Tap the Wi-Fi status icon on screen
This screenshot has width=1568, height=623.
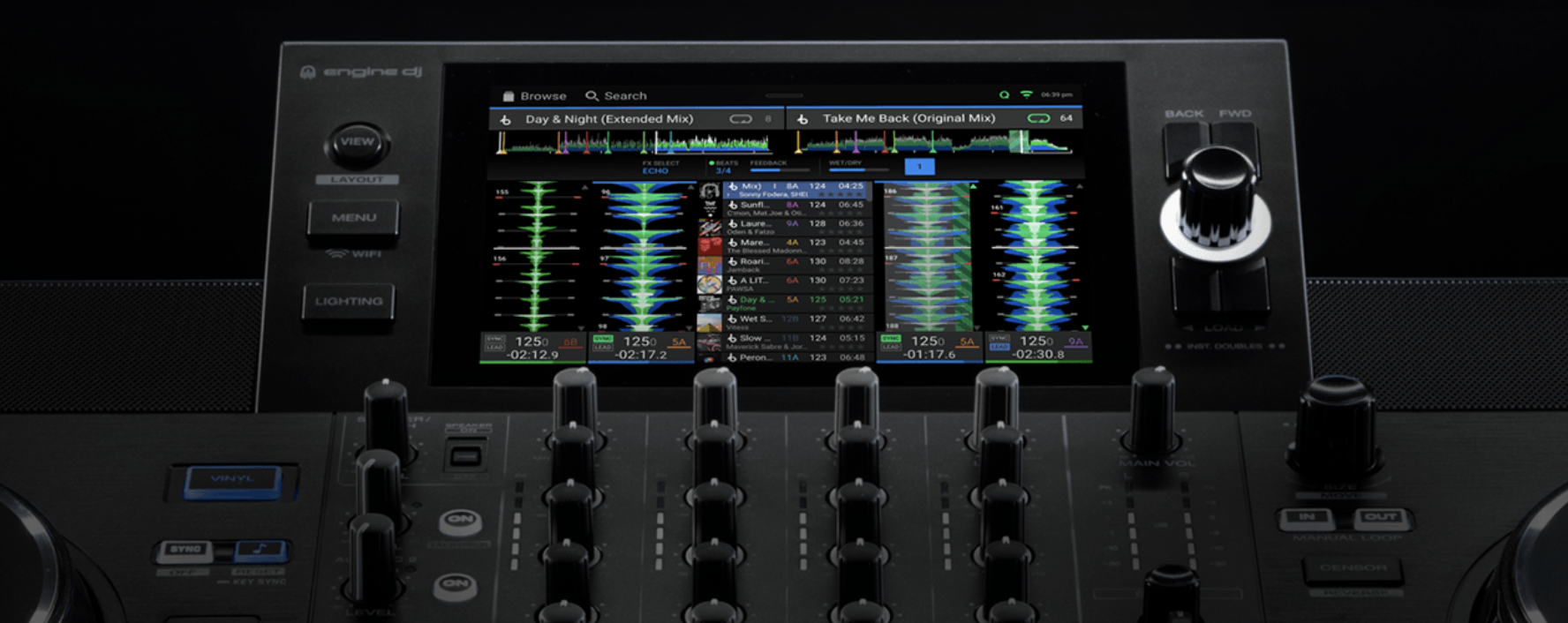(1026, 94)
